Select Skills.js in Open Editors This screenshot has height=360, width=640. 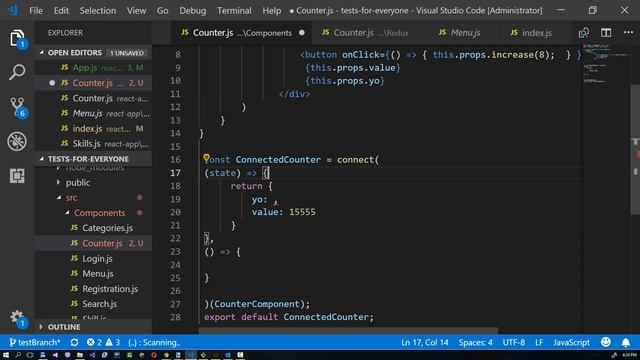[x=93, y=144]
